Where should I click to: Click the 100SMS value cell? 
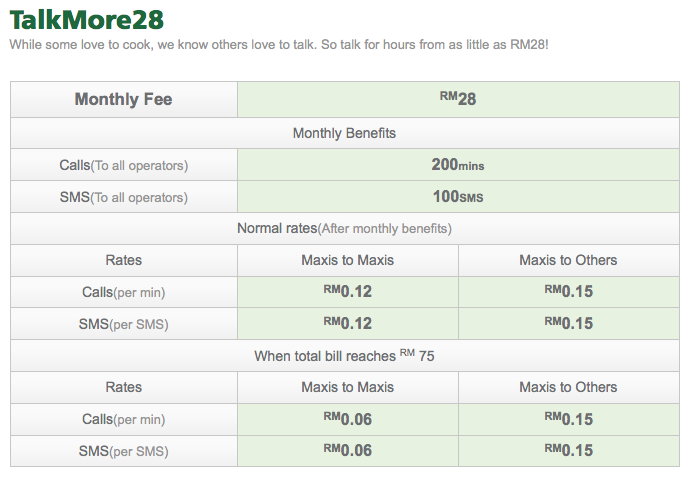pos(458,197)
